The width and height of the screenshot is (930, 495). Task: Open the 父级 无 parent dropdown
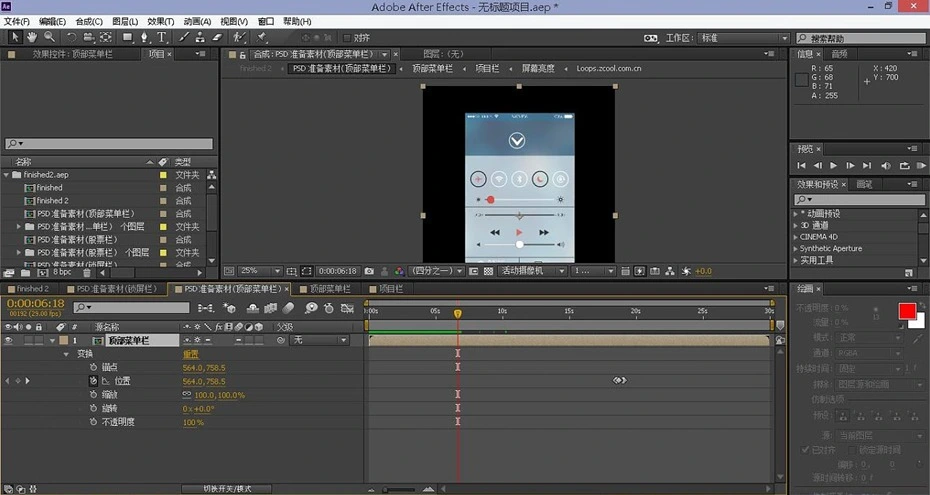tap(319, 340)
